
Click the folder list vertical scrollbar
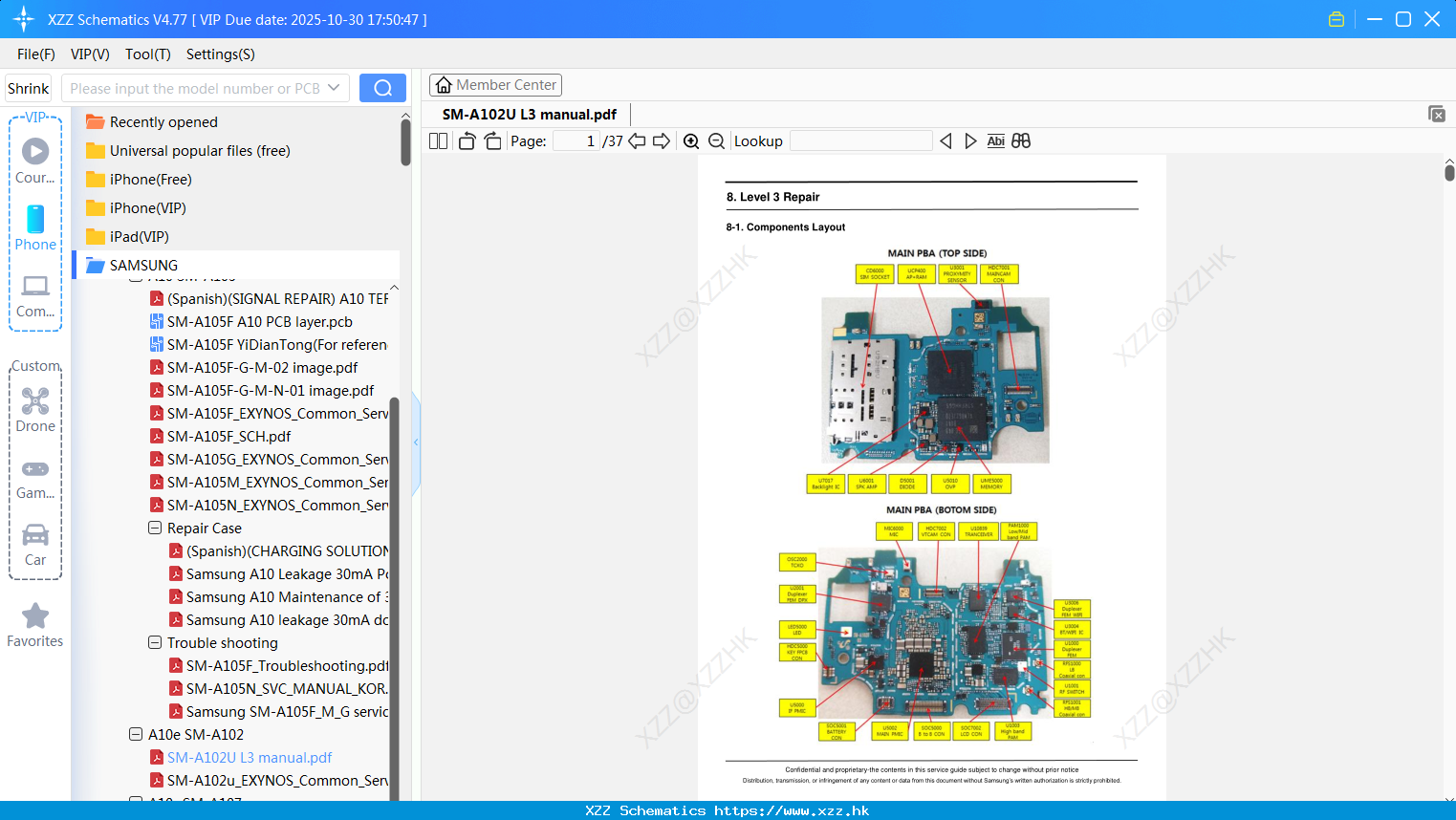click(x=405, y=143)
